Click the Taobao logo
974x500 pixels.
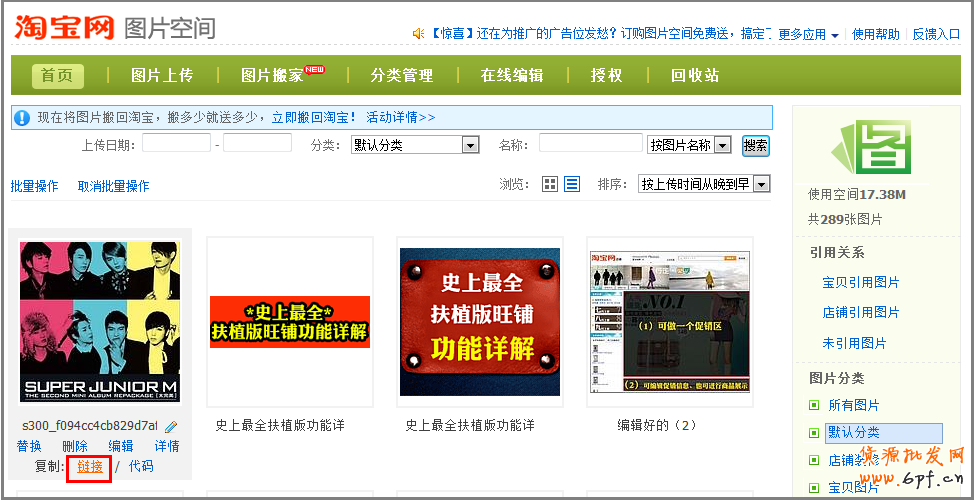[64, 28]
